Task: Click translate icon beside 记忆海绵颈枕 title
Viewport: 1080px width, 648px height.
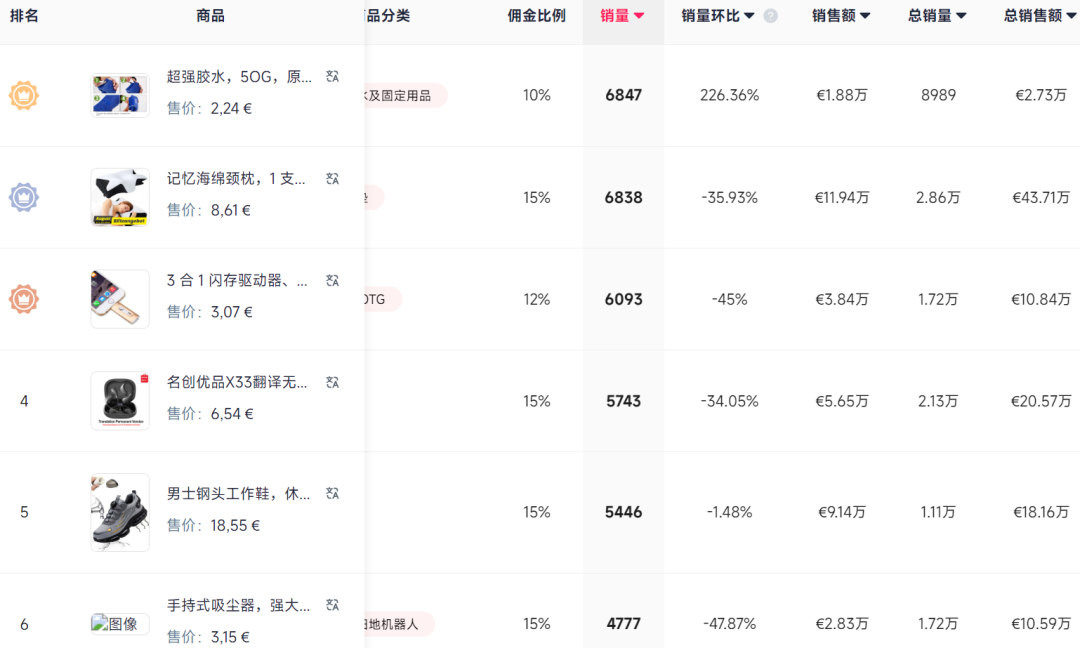Action: pyautogui.click(x=333, y=178)
